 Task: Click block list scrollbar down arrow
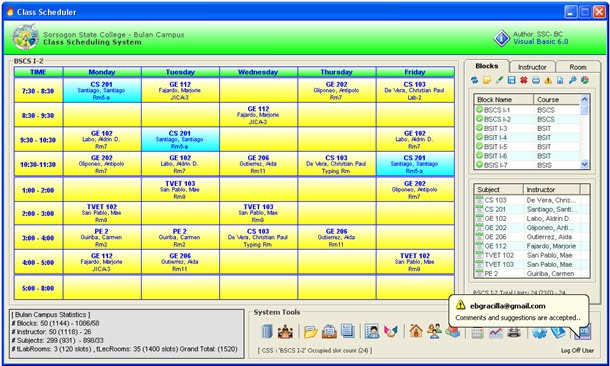click(x=584, y=165)
